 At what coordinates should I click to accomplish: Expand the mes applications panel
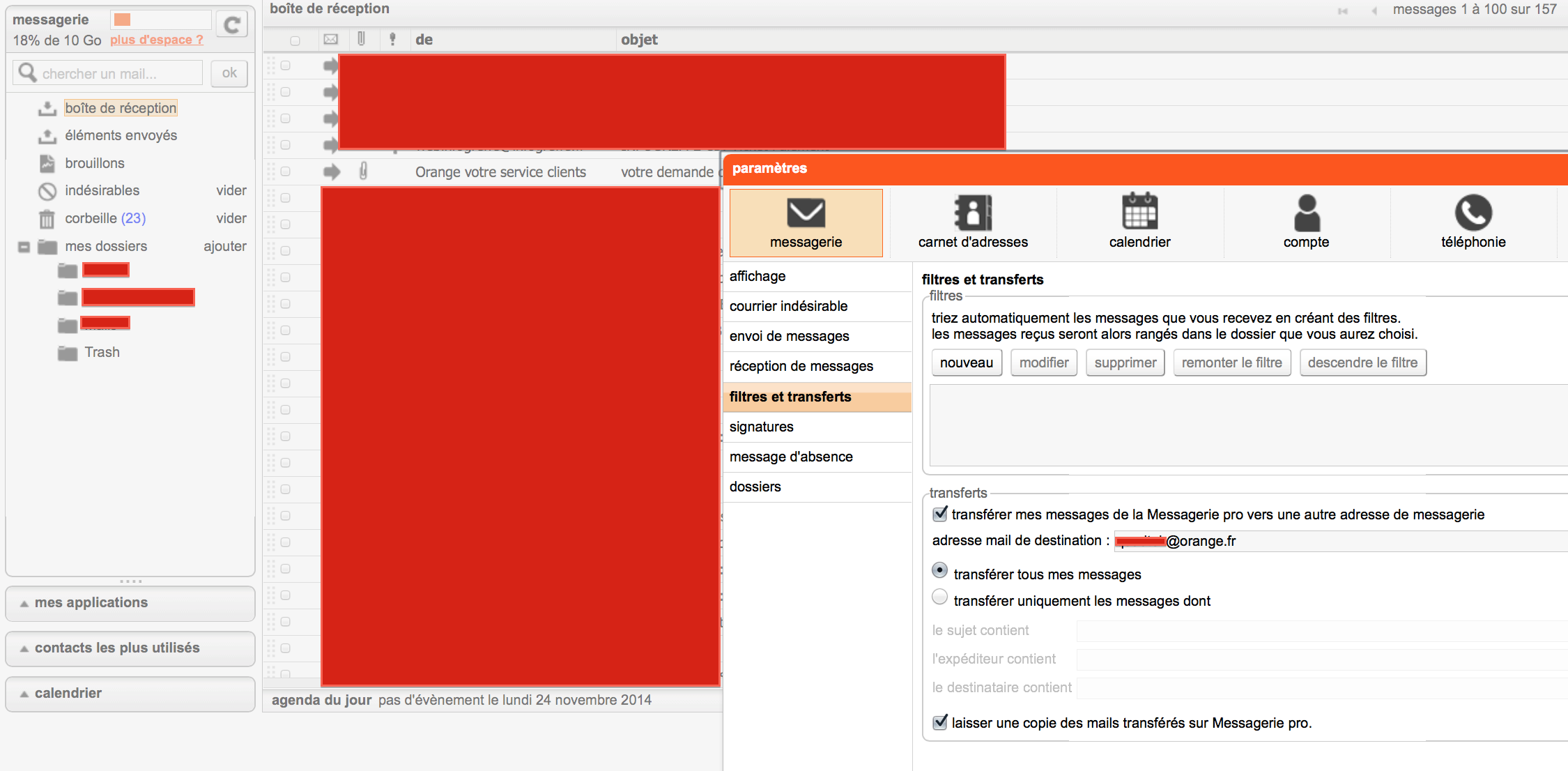pyautogui.click(x=91, y=603)
